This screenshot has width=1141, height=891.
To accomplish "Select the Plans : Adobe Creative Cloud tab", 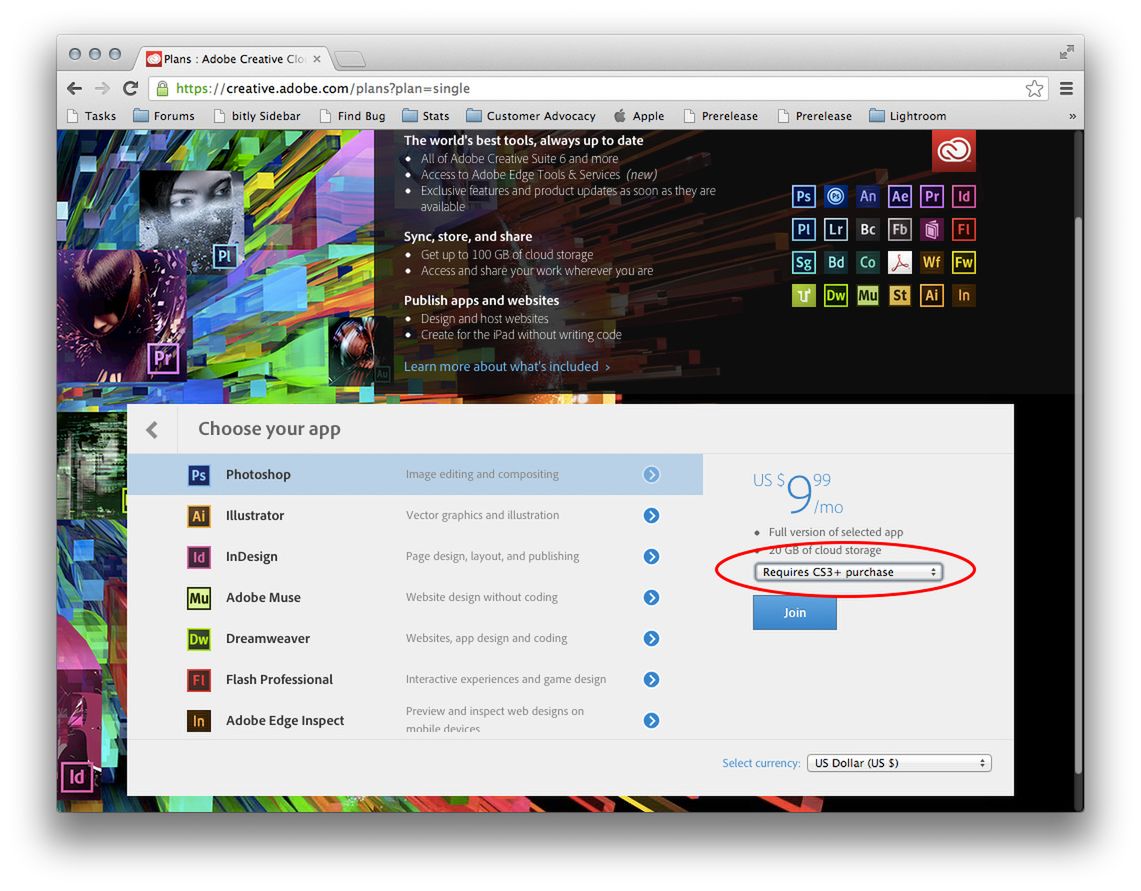I will click(233, 58).
